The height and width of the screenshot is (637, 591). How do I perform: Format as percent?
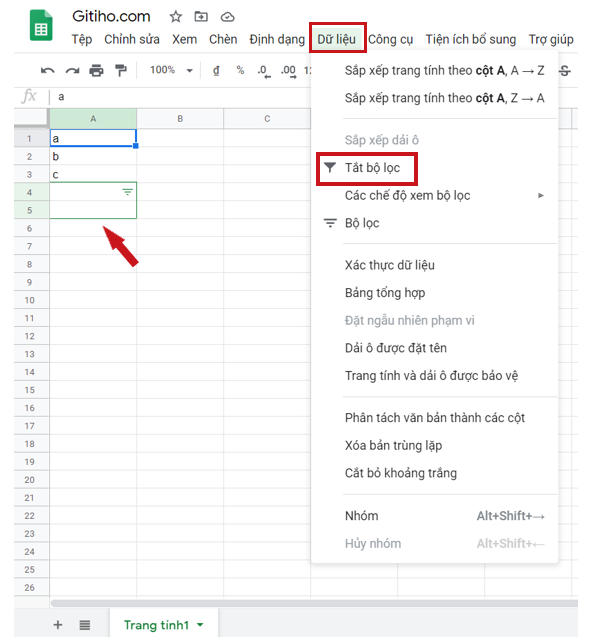[x=240, y=70]
